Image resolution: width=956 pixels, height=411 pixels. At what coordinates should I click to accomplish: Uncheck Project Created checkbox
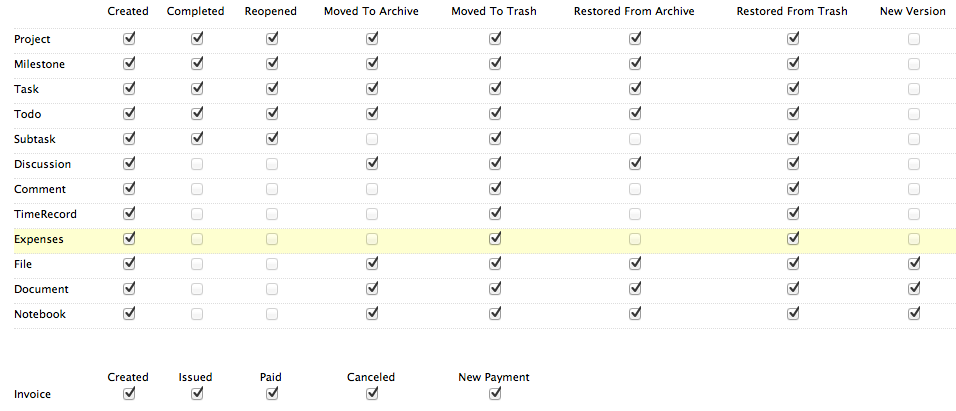pyautogui.click(x=129, y=39)
